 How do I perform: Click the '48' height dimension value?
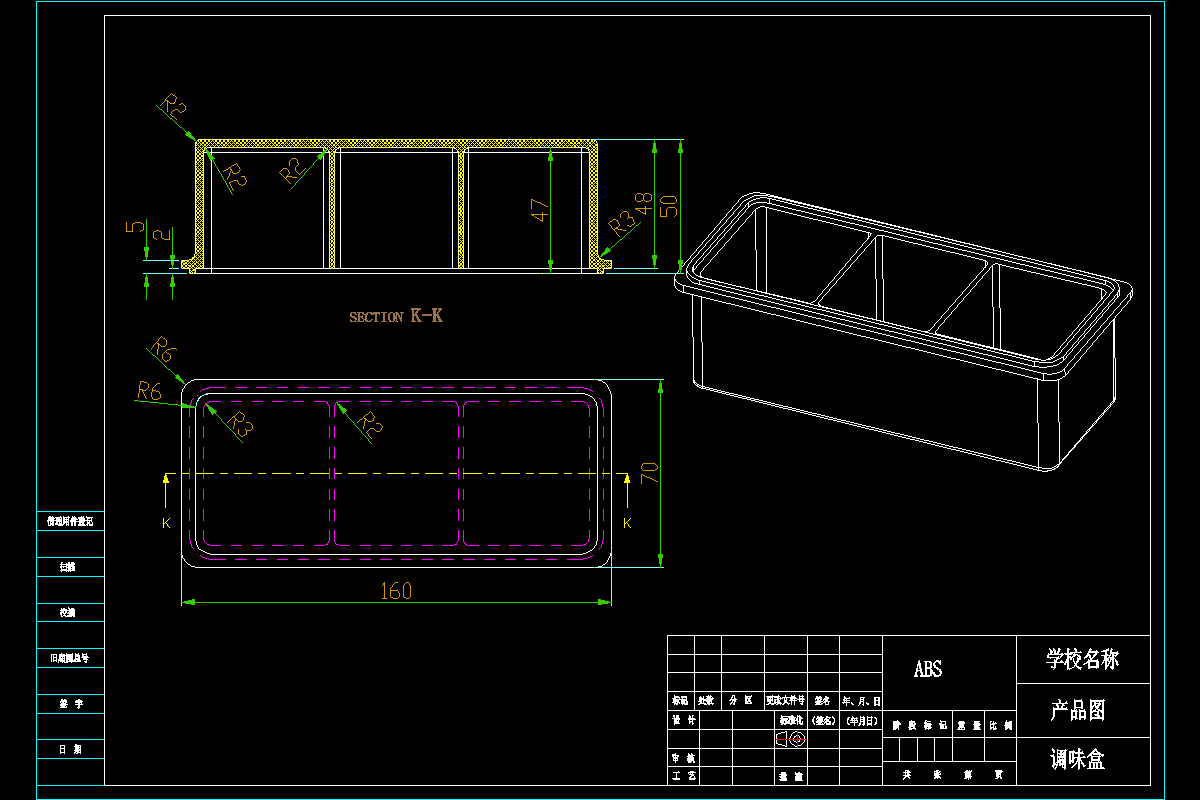click(644, 203)
